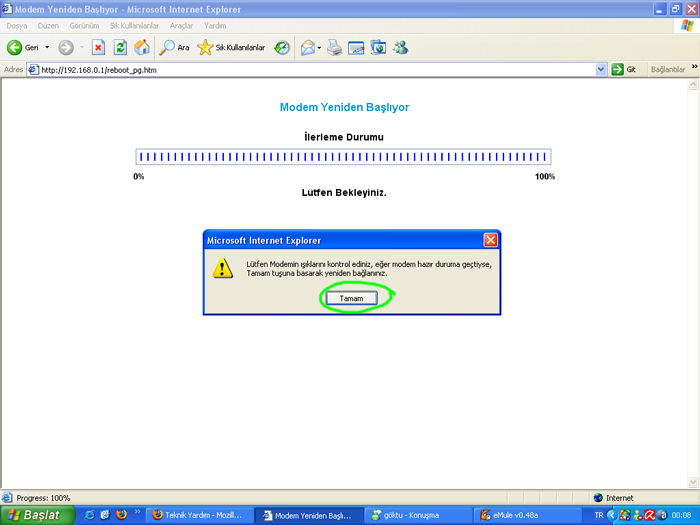Click the scrollbar up arrow
Viewport: 700px width, 525px height.
coord(693,84)
